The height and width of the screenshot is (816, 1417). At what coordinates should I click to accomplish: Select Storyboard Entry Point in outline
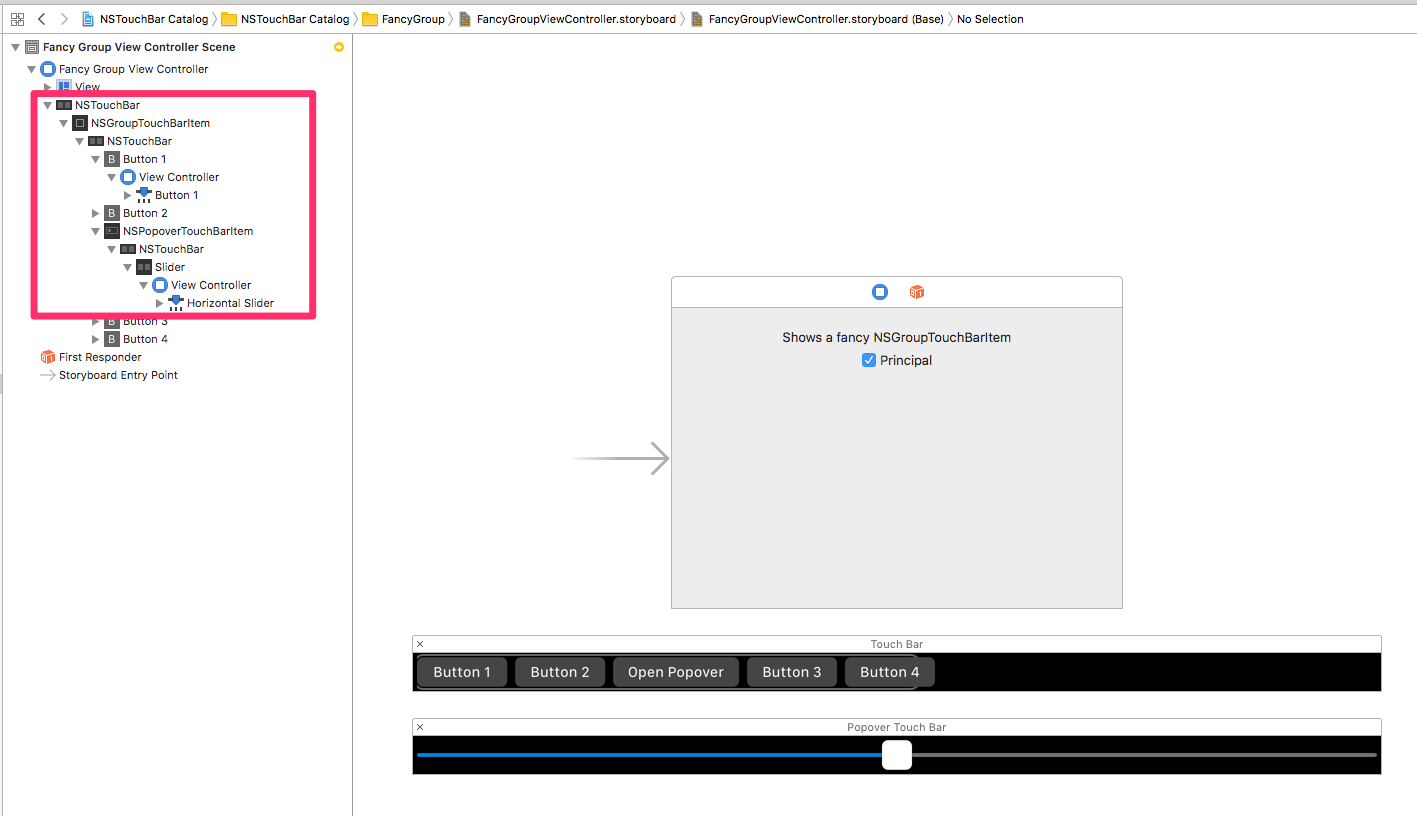(118, 375)
